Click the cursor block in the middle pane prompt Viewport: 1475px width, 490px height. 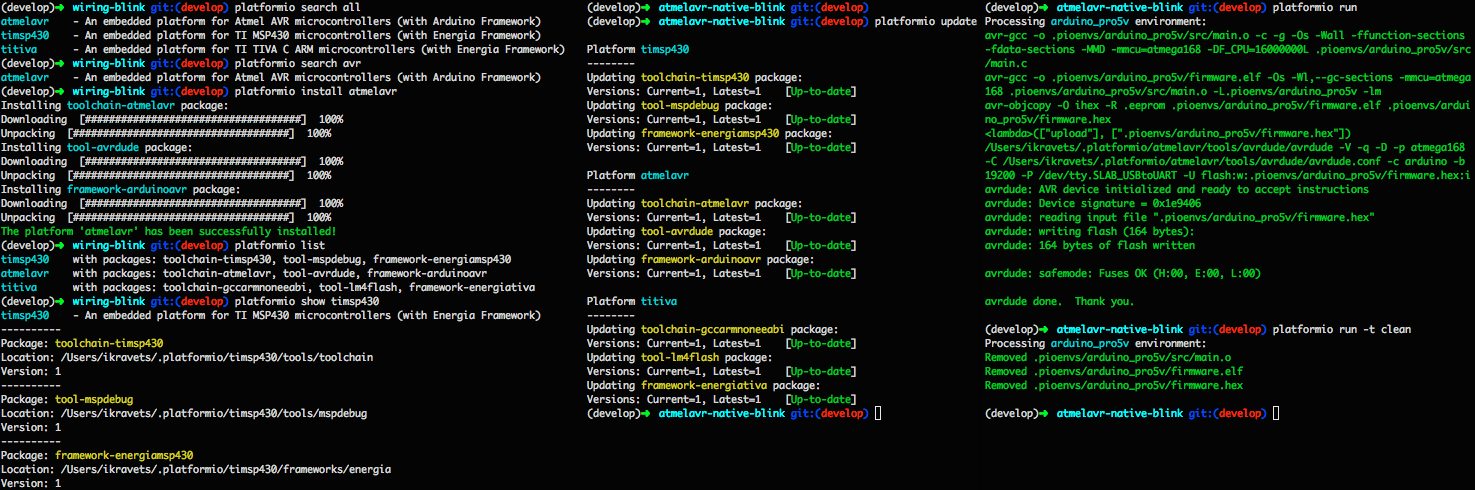click(877, 413)
